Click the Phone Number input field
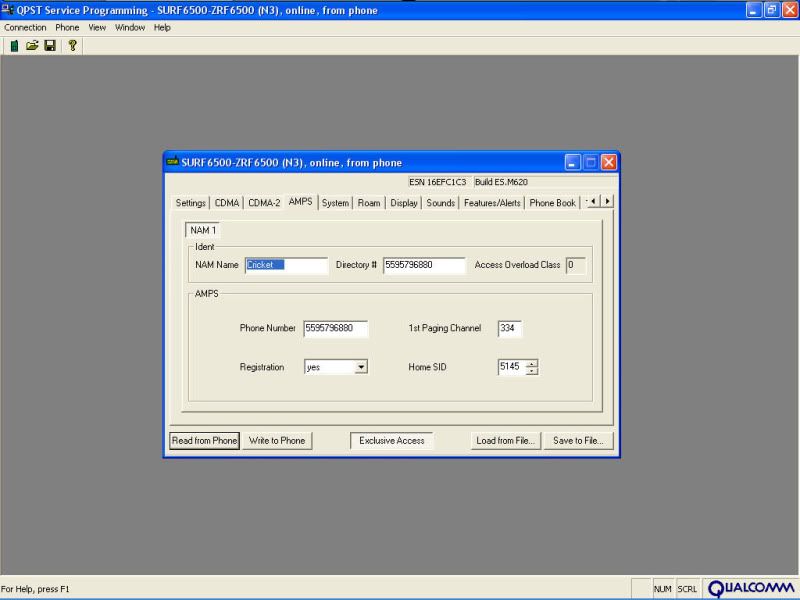Image resolution: width=800 pixels, height=600 pixels. pos(335,328)
